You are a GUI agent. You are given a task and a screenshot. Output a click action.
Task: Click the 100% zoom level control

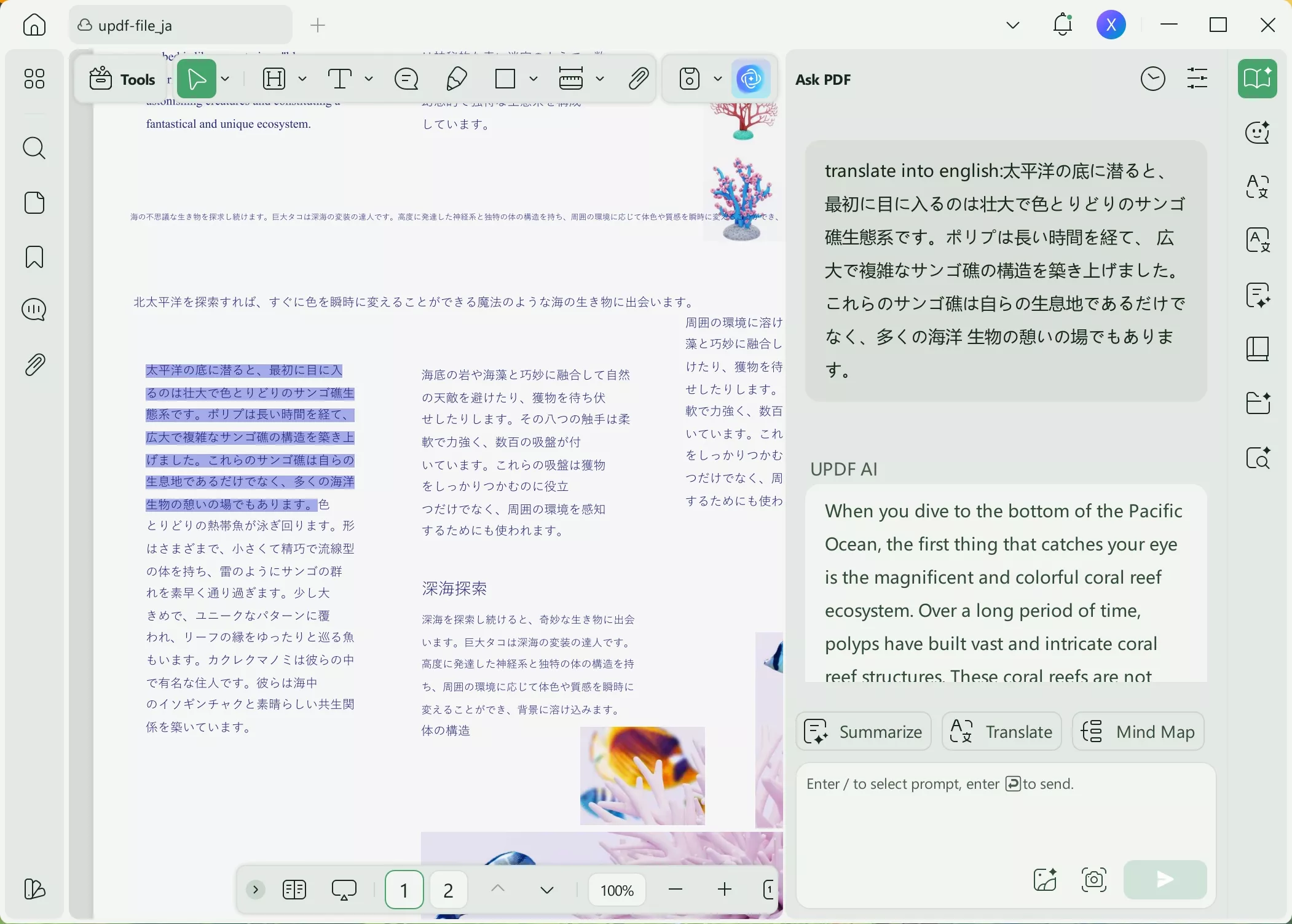click(x=616, y=890)
